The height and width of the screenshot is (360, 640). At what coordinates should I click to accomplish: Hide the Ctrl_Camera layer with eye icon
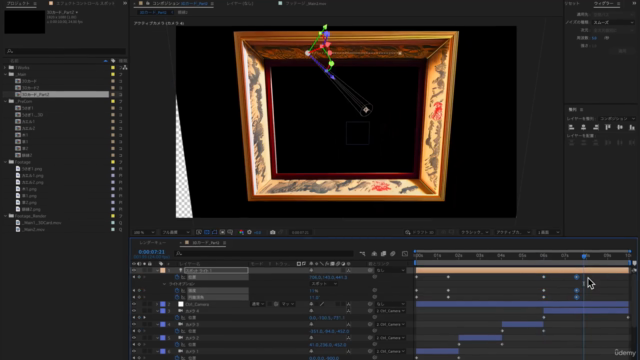click(x=134, y=304)
